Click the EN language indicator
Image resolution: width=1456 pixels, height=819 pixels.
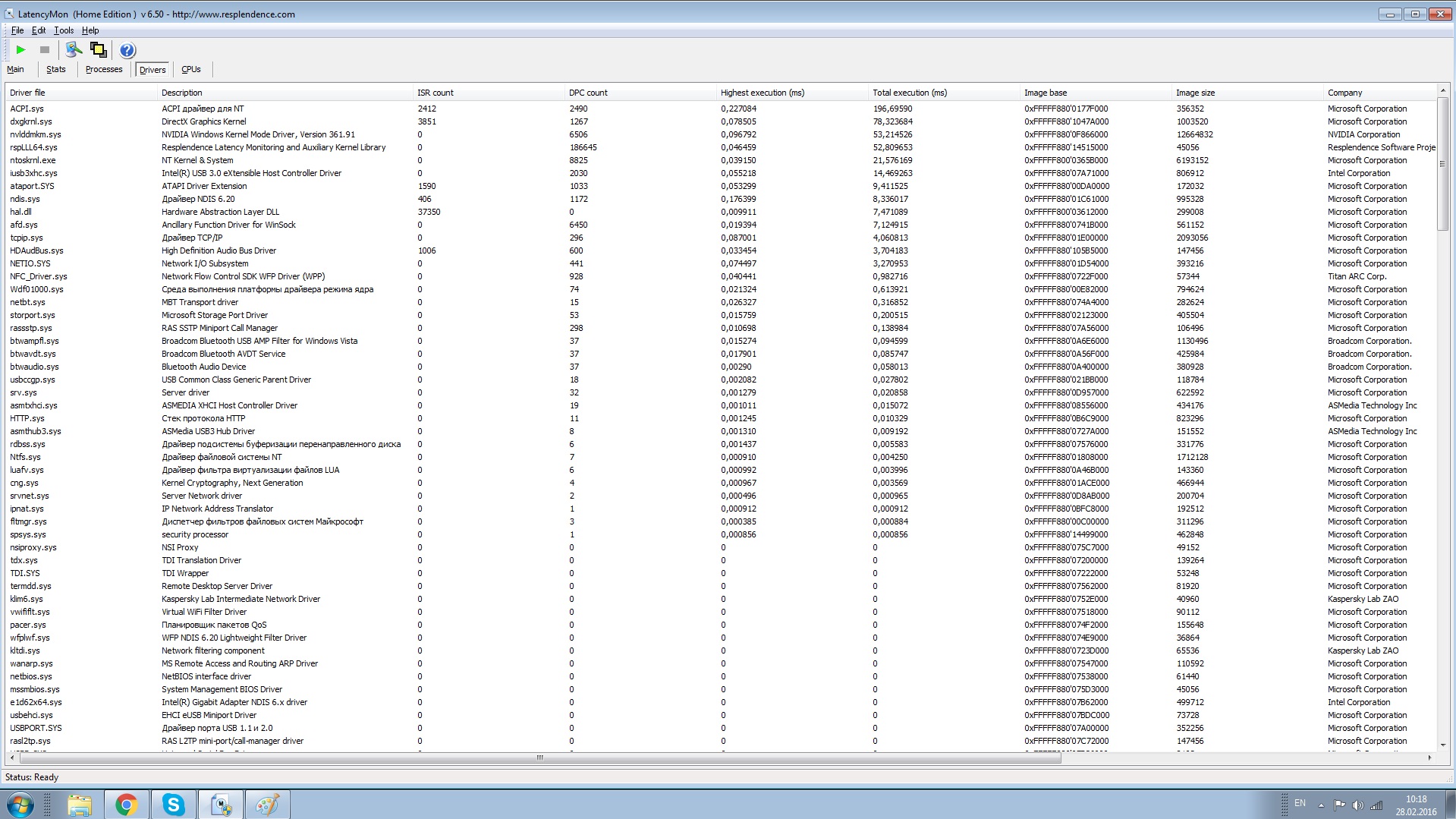(x=1300, y=803)
